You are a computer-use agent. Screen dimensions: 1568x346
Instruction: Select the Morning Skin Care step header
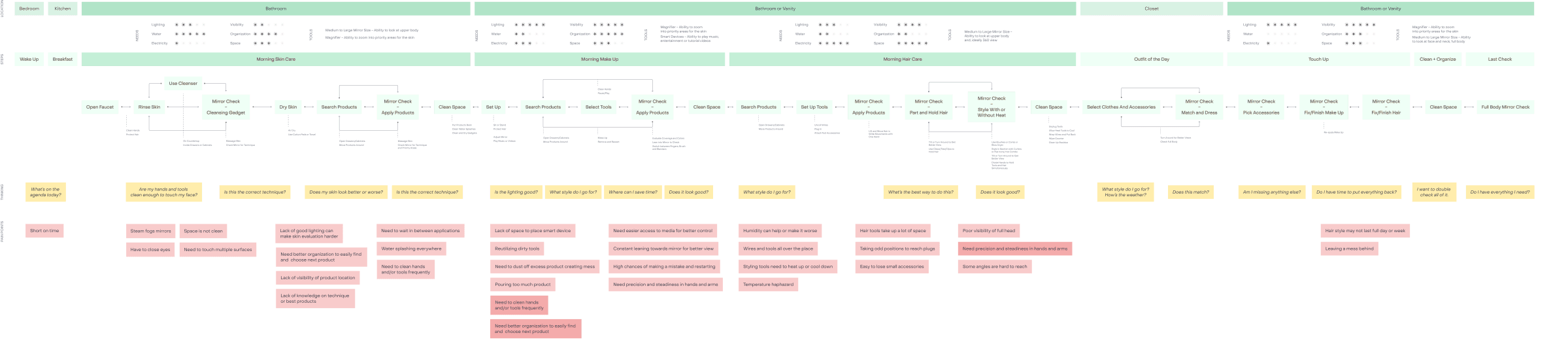[x=276, y=59]
